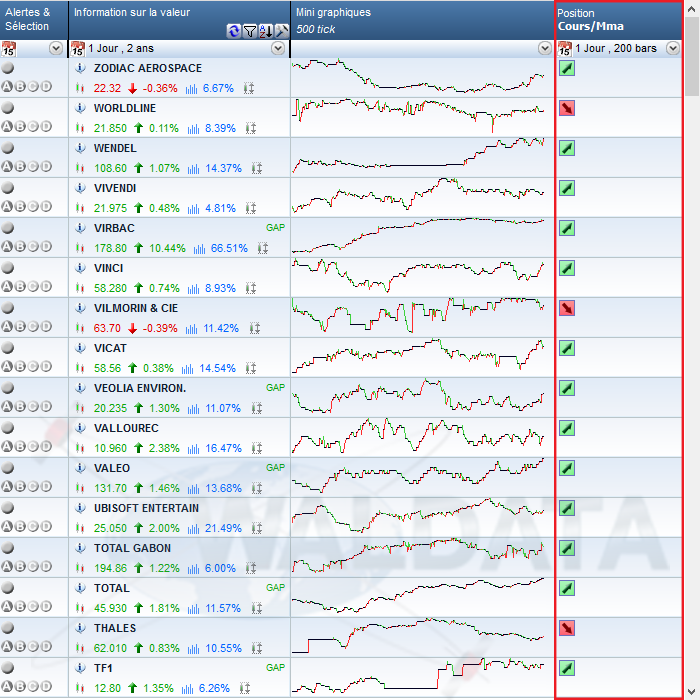700x700 pixels.
Task: Click range icon after 66.51% for VIRBAC
Action: [x=262, y=248]
